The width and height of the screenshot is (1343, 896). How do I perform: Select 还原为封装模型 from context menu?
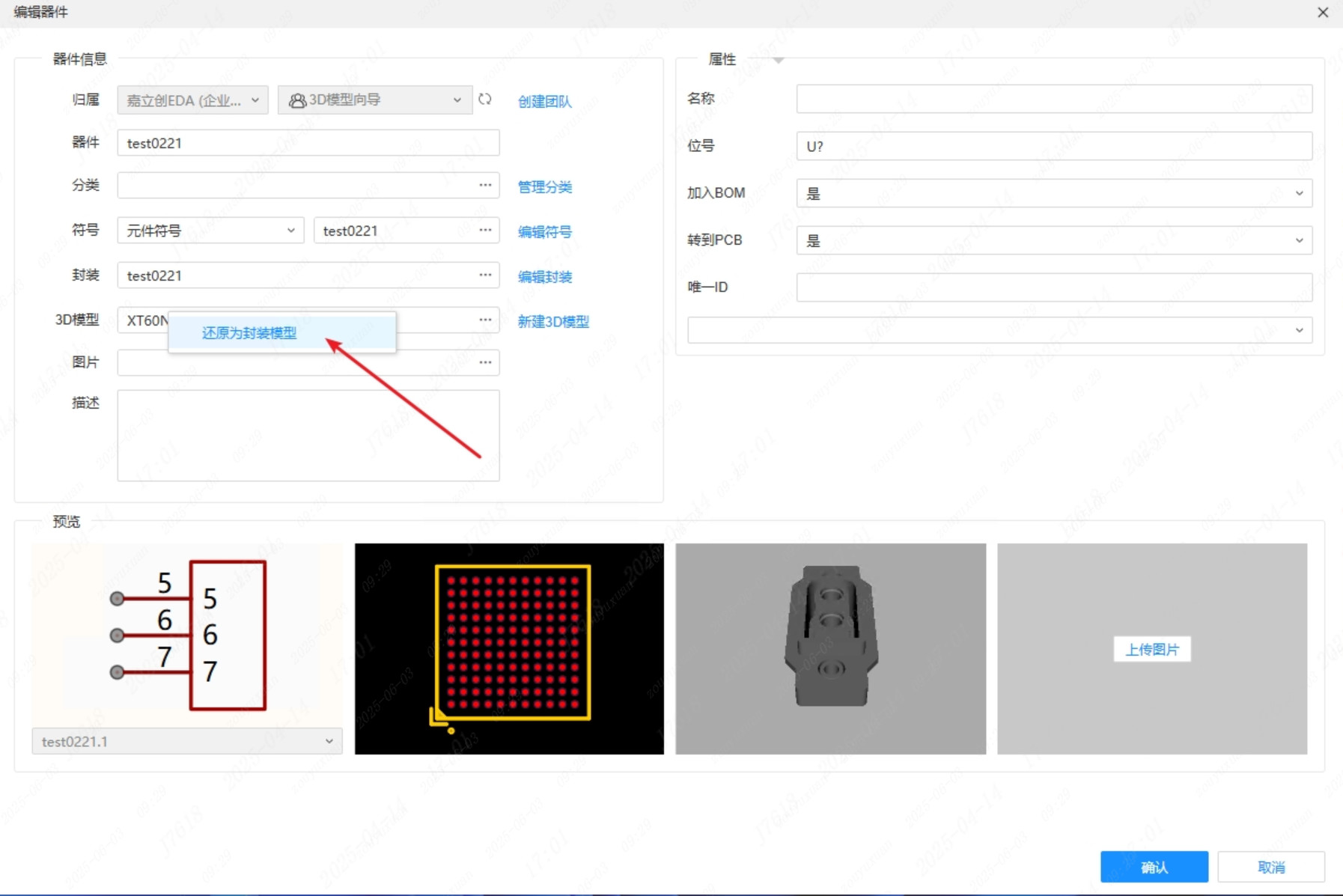pos(249,333)
